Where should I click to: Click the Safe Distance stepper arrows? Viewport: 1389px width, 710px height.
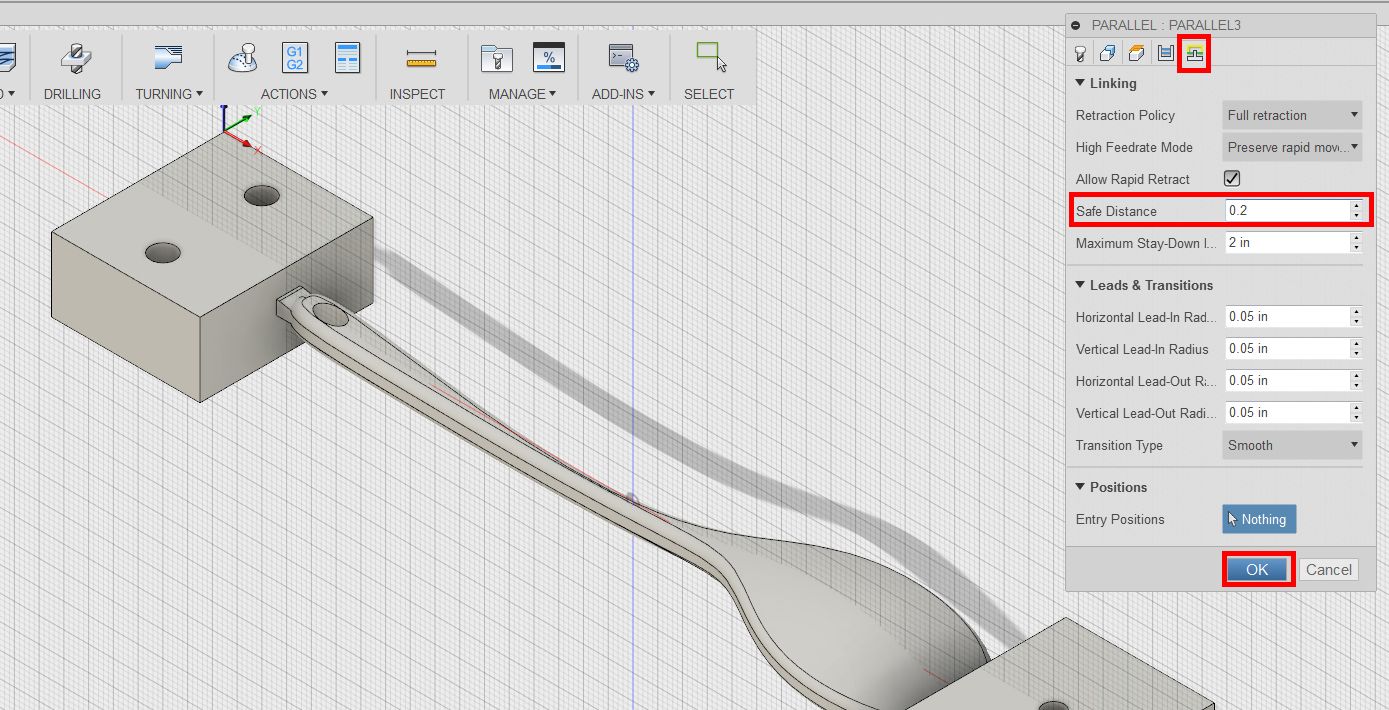[1356, 211]
